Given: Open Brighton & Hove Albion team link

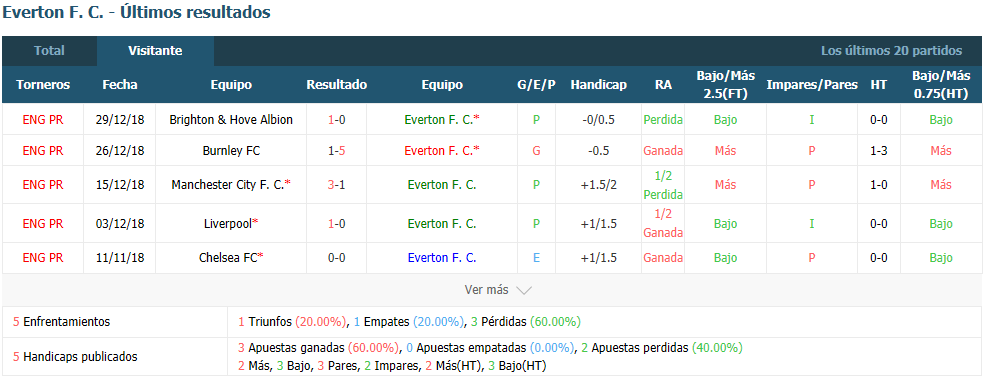Looking at the screenshot, I should 231,119.
